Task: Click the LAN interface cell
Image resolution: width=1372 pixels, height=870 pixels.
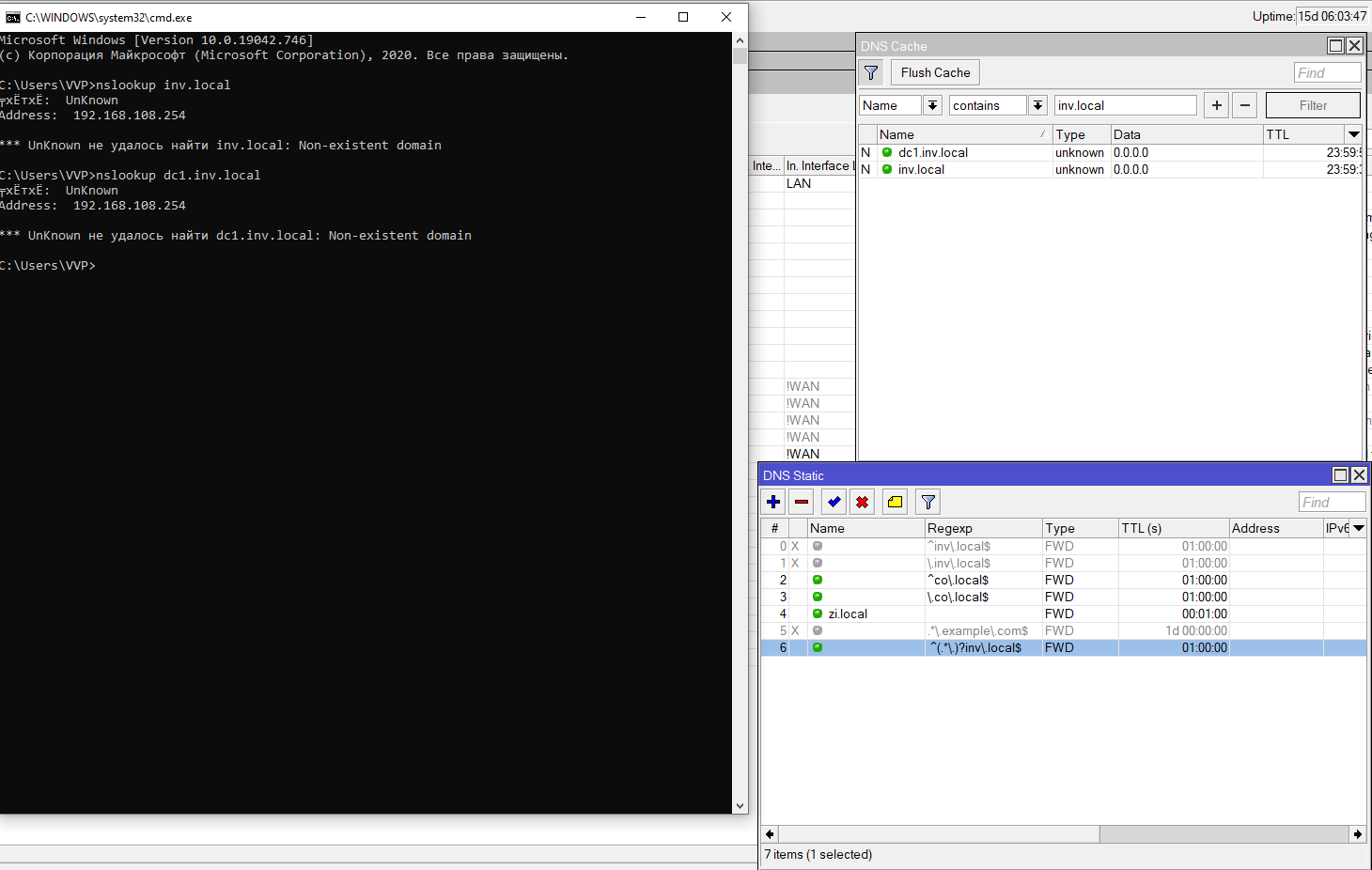Action: 819,183
